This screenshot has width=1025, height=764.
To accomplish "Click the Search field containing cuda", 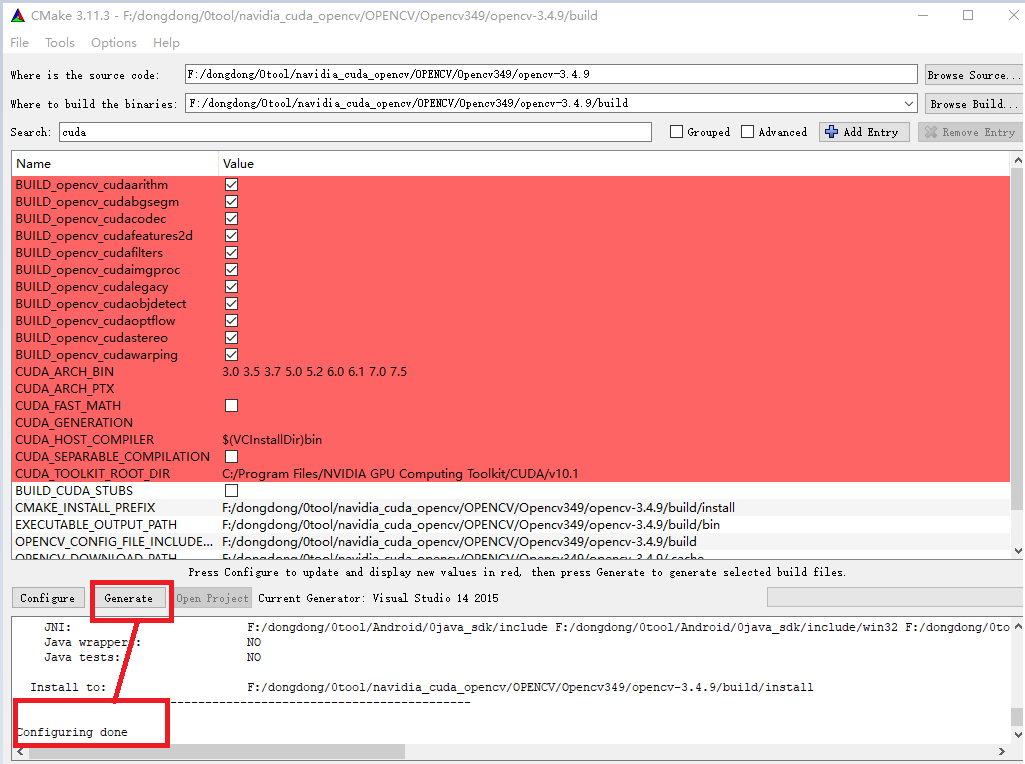I will (x=355, y=132).
